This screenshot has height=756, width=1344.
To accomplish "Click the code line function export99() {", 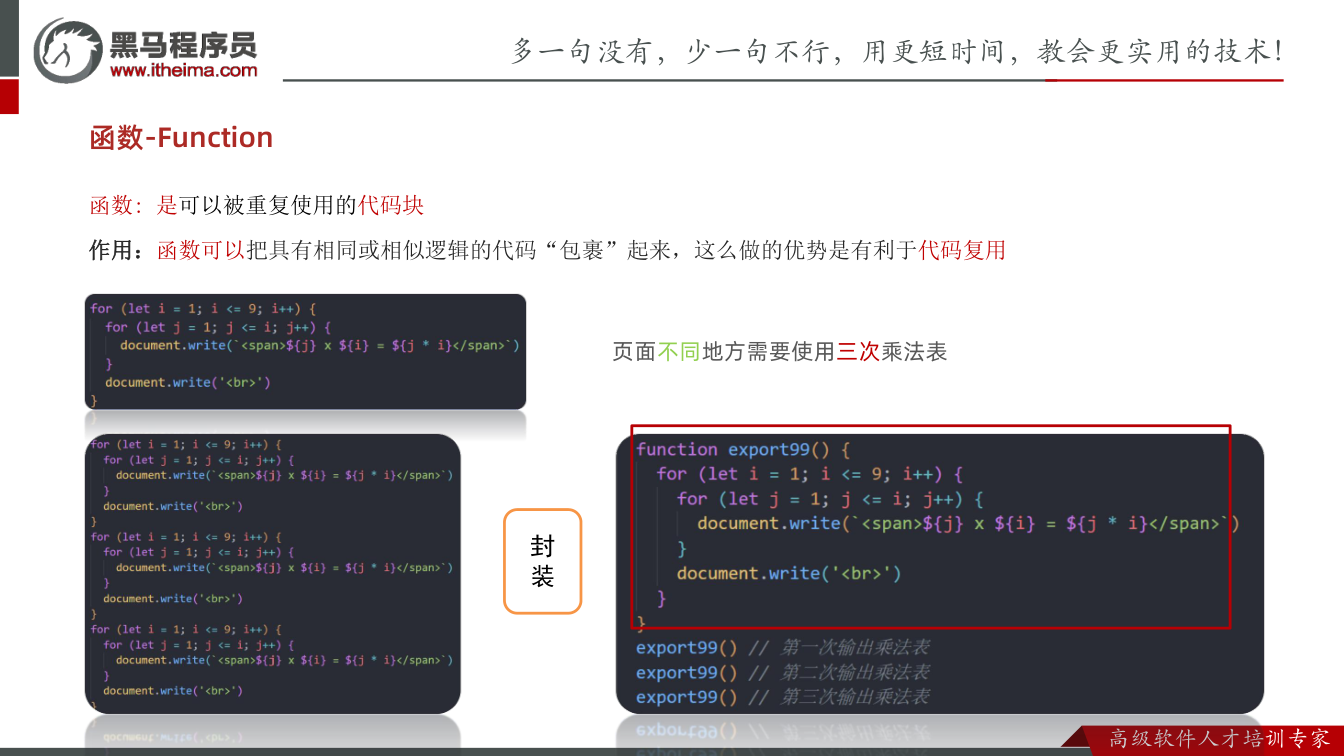I will (x=743, y=450).
